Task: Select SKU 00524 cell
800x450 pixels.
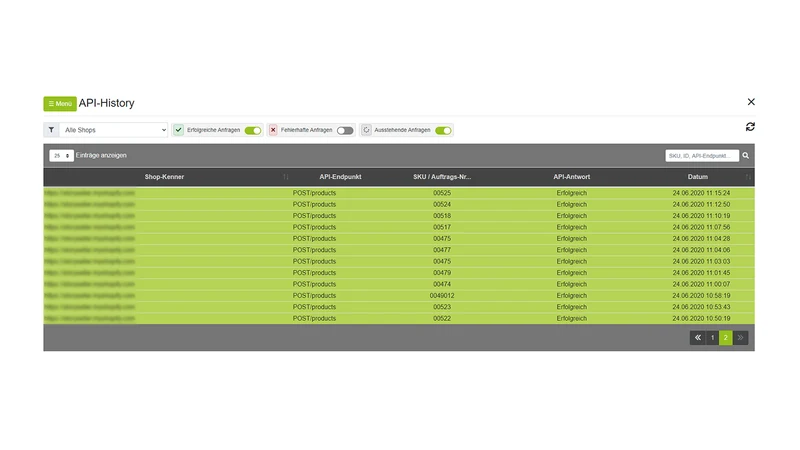Action: coord(442,204)
